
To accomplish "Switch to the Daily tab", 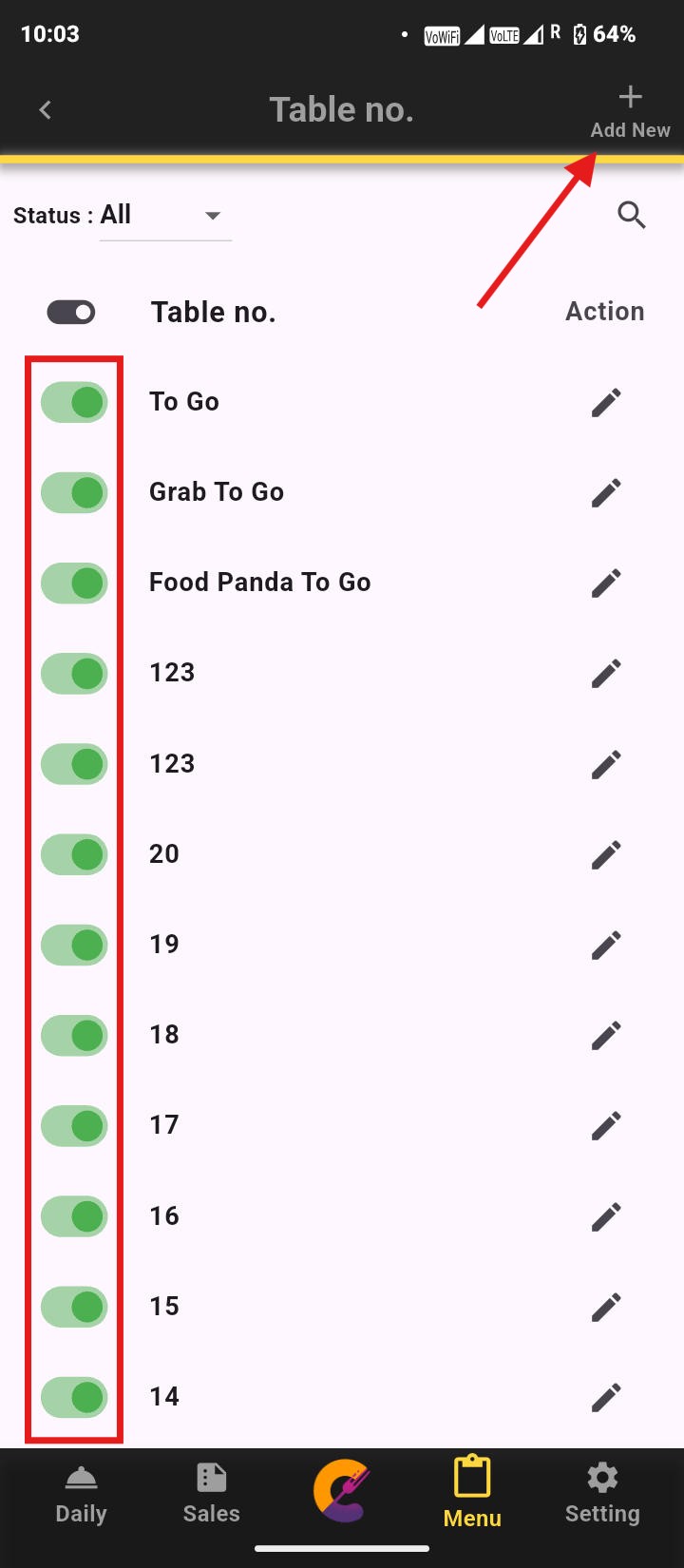I will [x=81, y=1494].
